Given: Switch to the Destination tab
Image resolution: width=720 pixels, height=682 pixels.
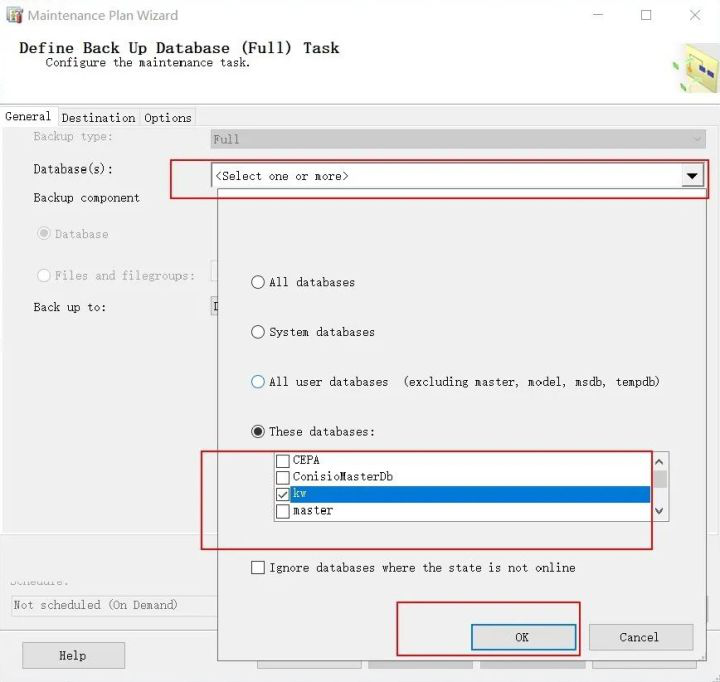Looking at the screenshot, I should click(98, 118).
